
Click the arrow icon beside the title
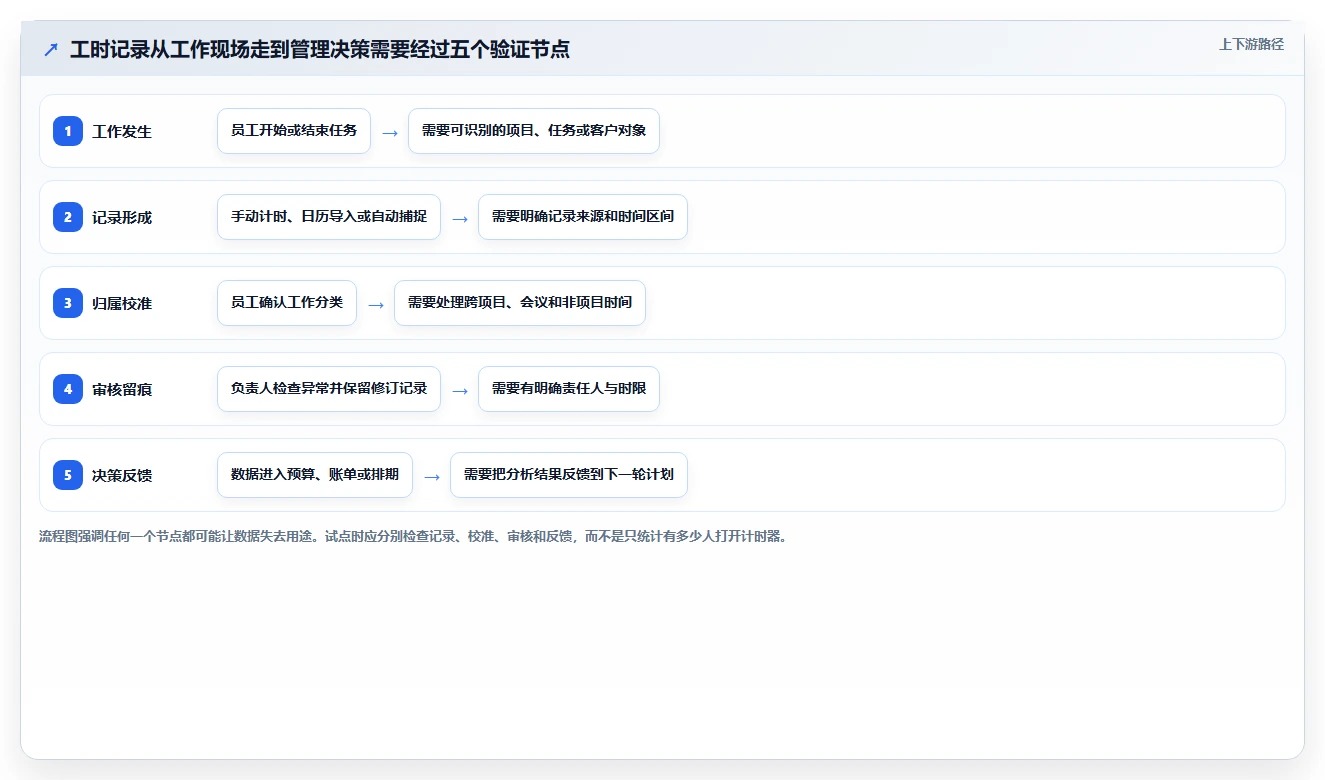(x=50, y=50)
